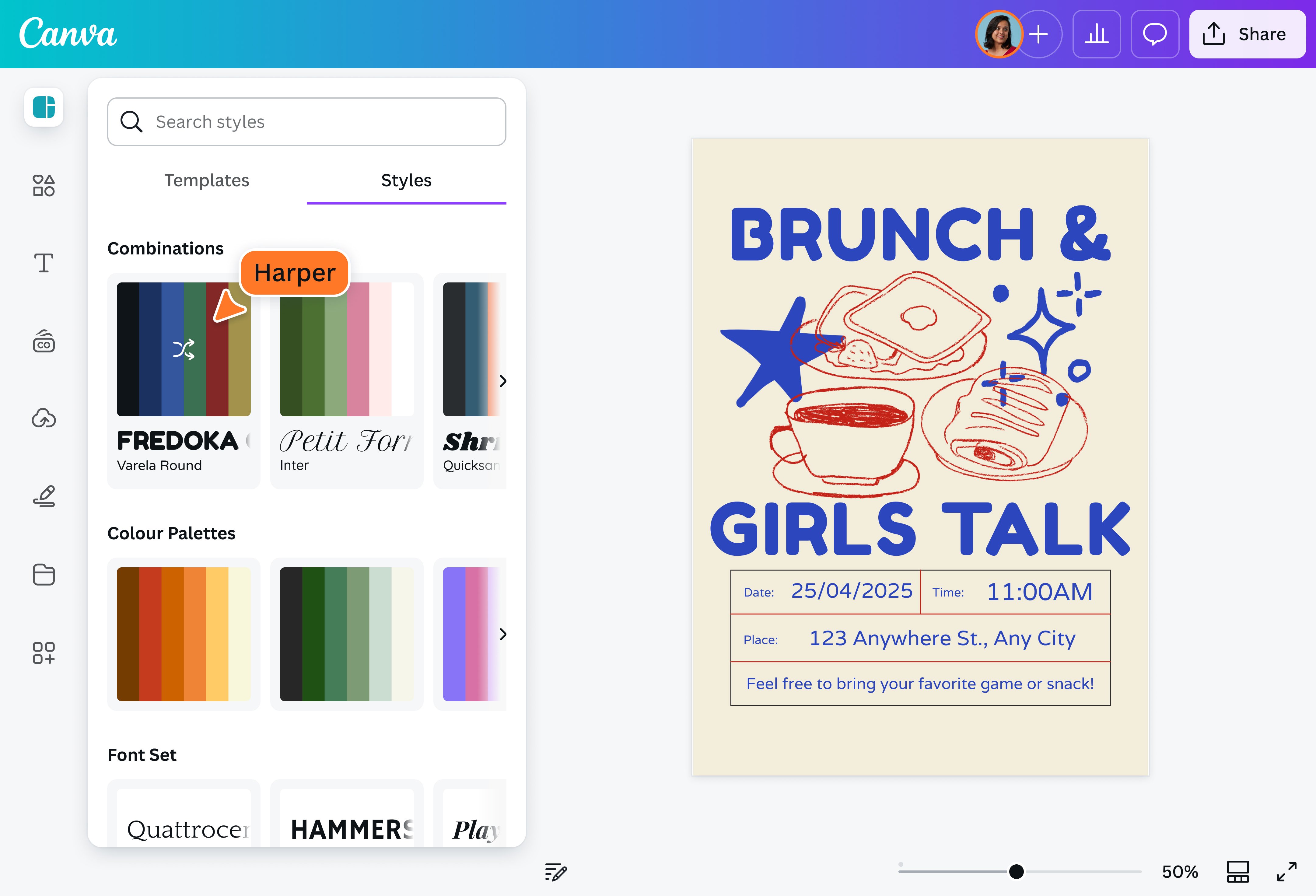
Task: Select the Draw tool in the sidebar
Action: pyautogui.click(x=44, y=497)
